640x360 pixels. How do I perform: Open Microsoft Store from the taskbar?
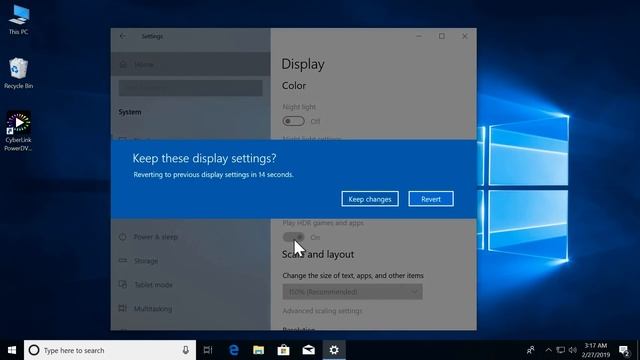283,350
